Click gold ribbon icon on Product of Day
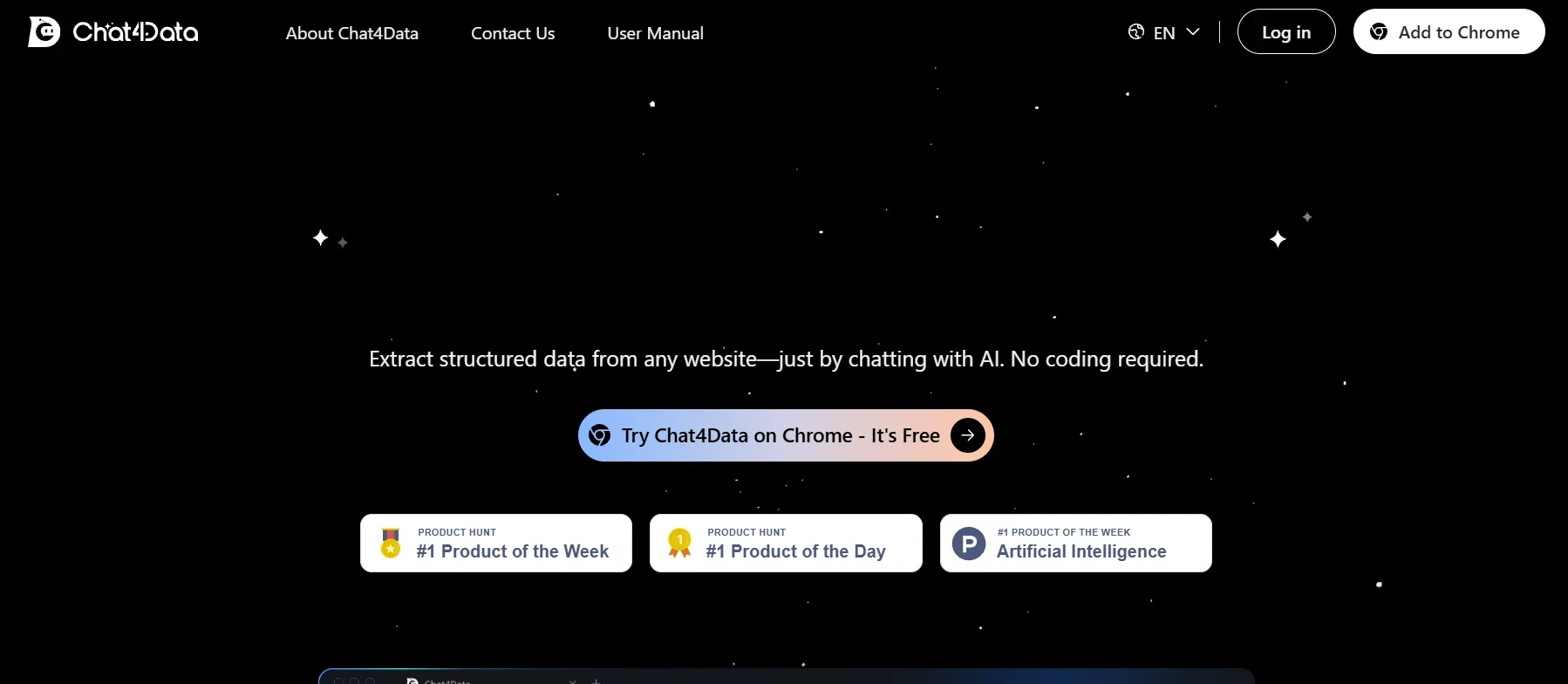This screenshot has height=684, width=1568. [679, 543]
